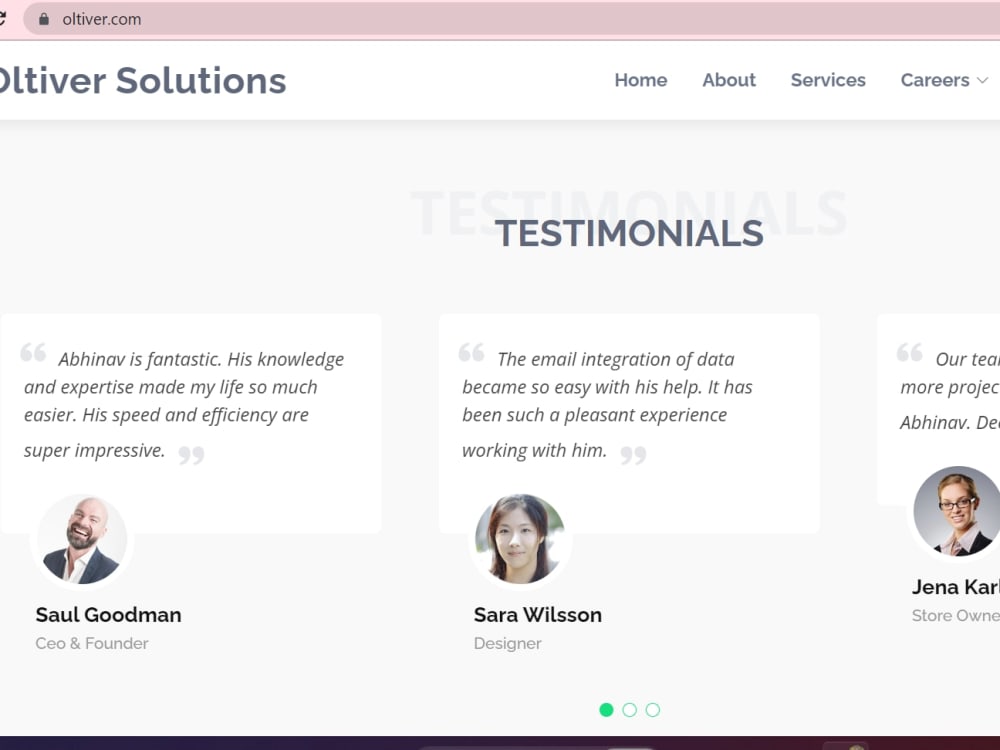Click Saul Goodman's profile photo
Screen dimensions: 1000x750
tap(82, 540)
